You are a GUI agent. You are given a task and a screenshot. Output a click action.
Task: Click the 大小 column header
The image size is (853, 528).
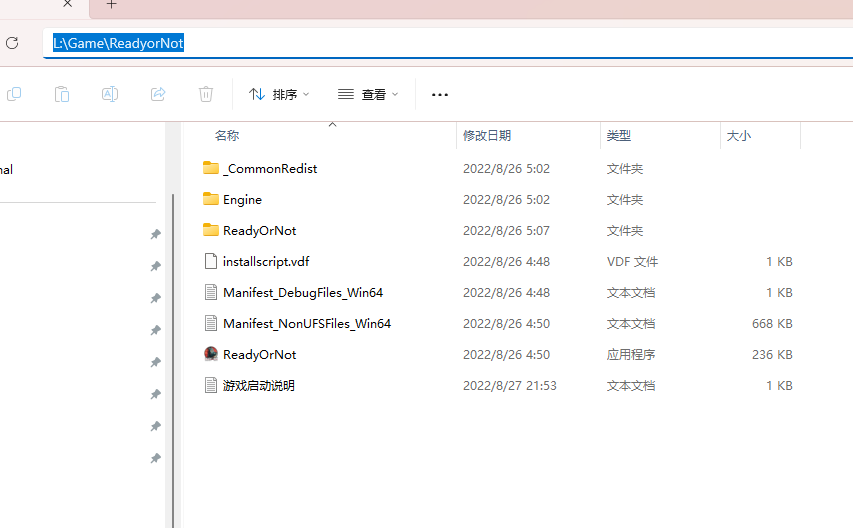click(739, 136)
